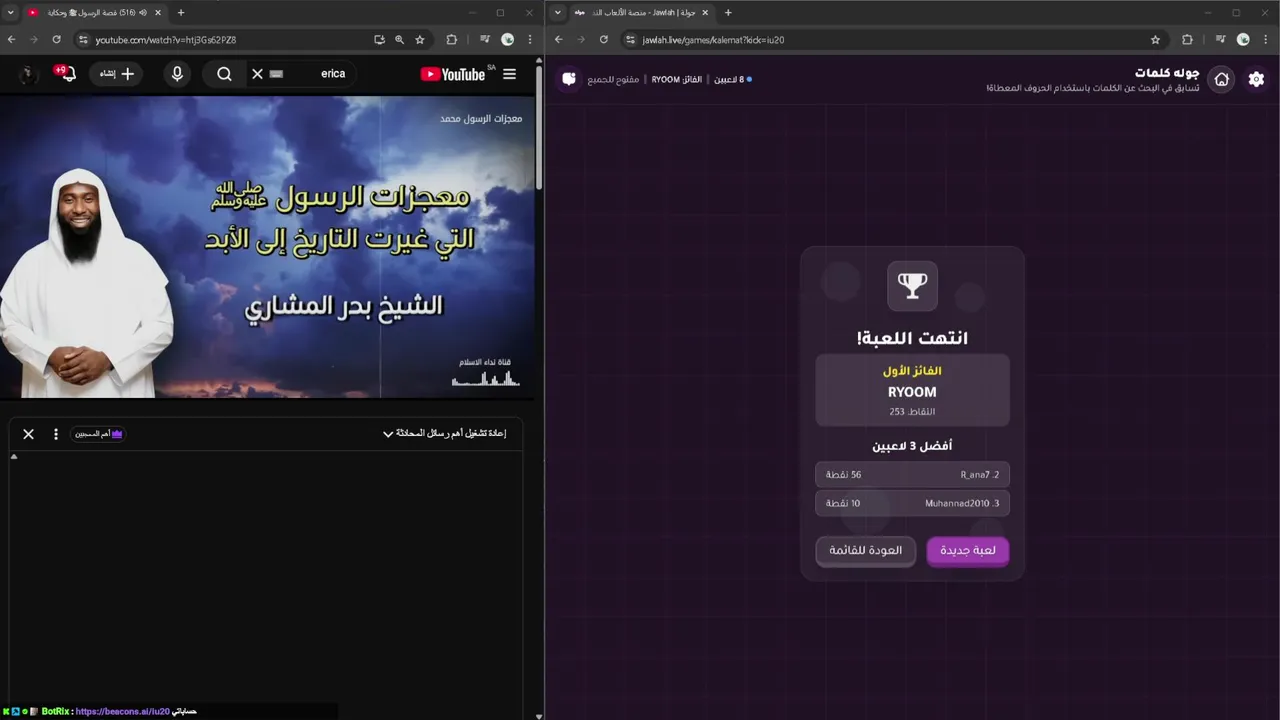Go back in YouTube browser window

point(12,40)
